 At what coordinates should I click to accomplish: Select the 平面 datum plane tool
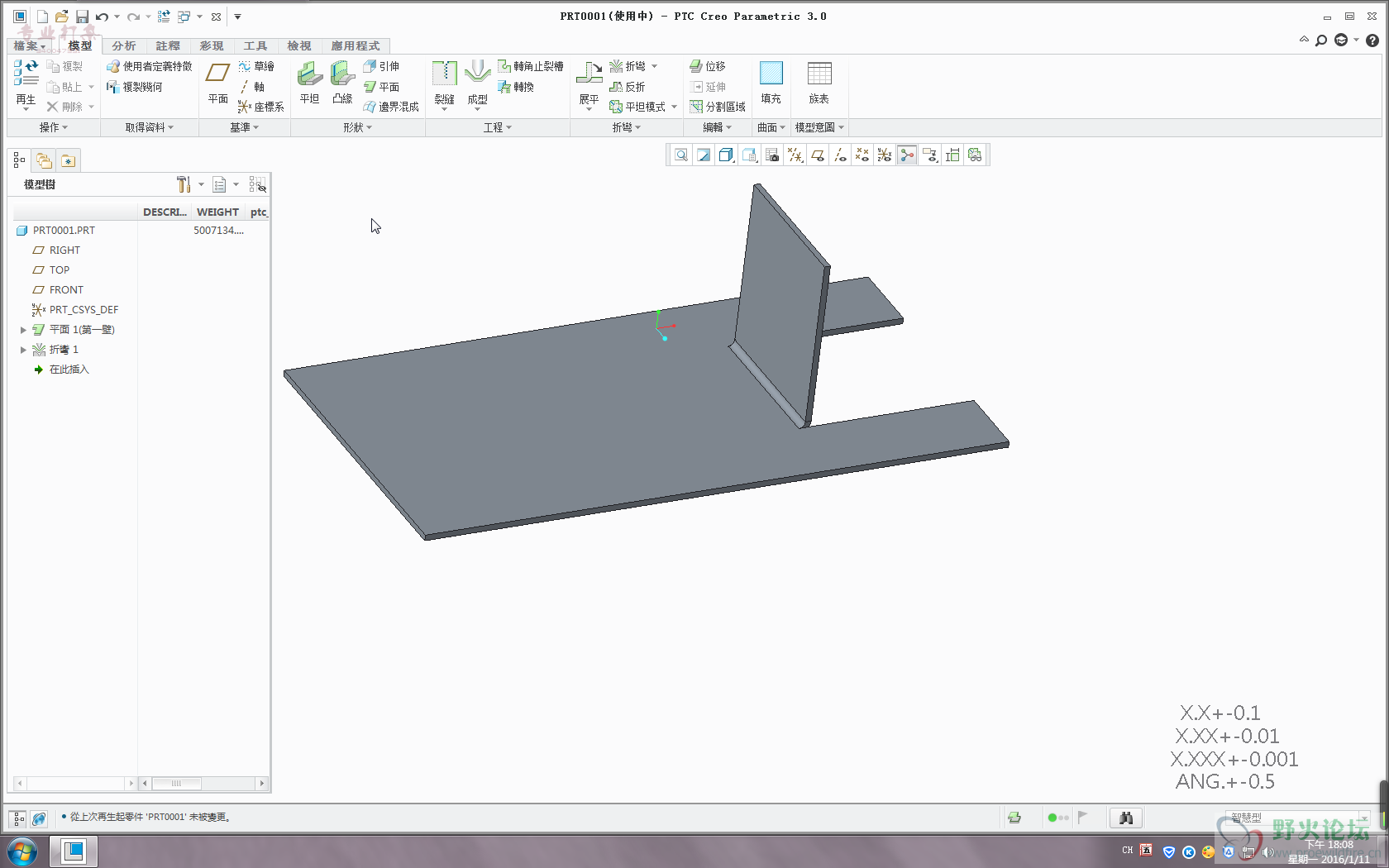(217, 83)
